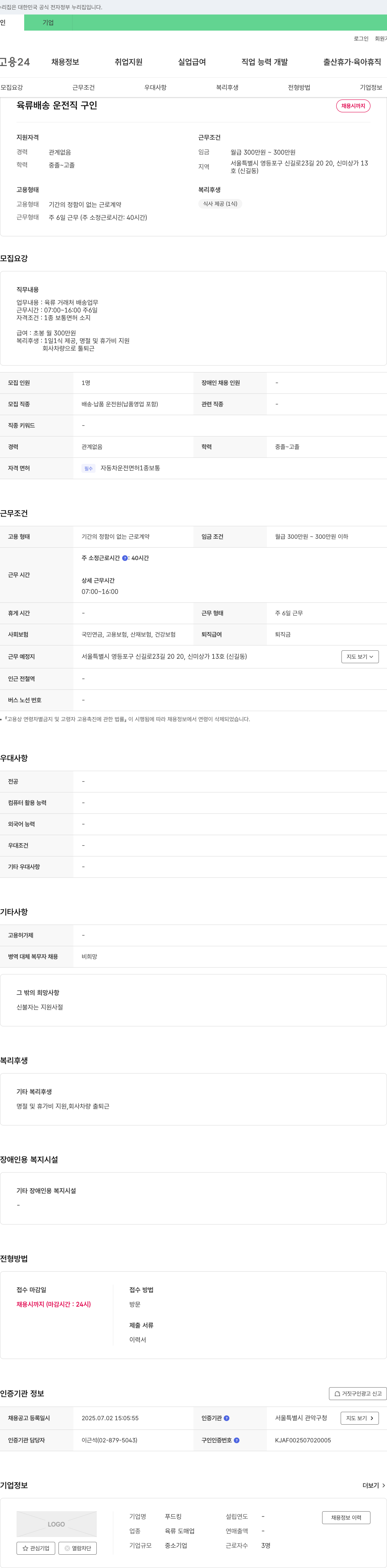
Task: Block viewing with 열람차단 button
Action: click(x=77, y=1549)
